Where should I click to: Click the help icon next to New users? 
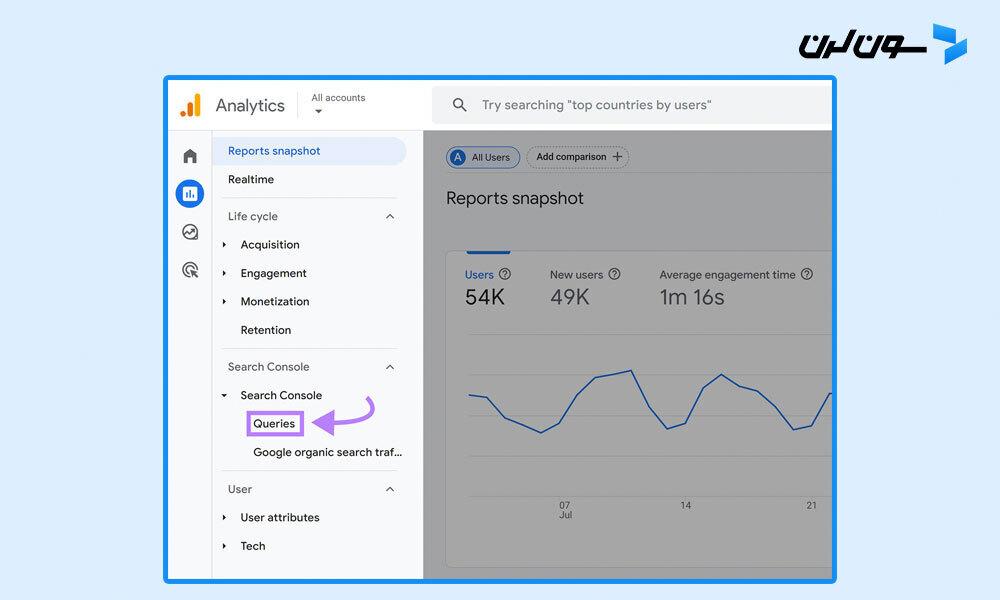pyautogui.click(x=614, y=274)
